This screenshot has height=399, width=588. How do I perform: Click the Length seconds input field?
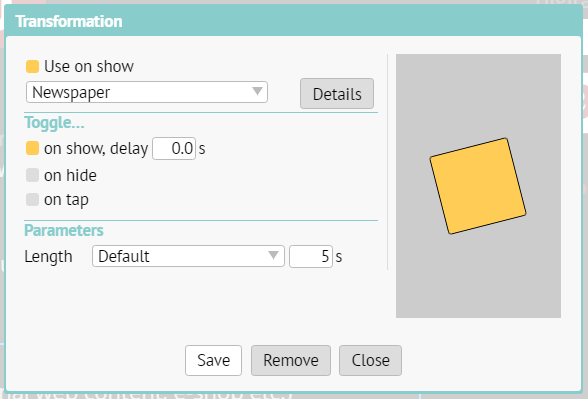coord(311,256)
